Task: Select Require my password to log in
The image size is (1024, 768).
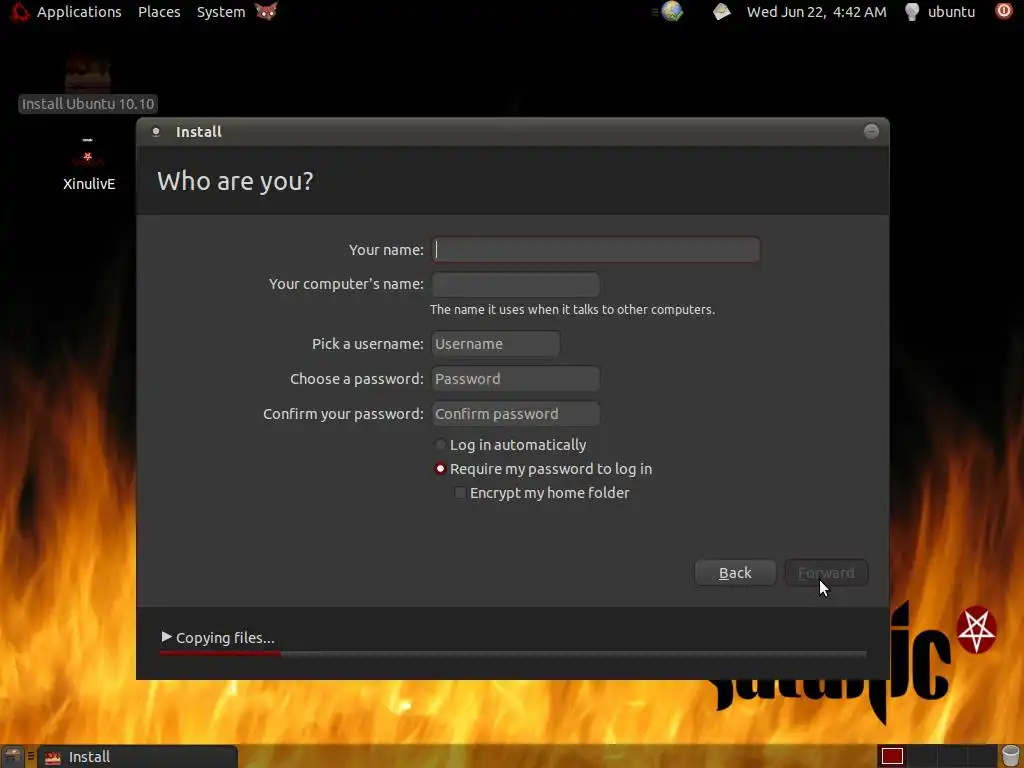Action: 544,469
